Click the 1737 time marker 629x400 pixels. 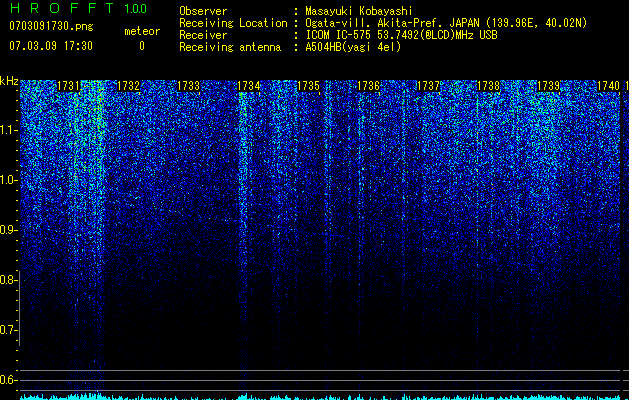[x=428, y=86]
